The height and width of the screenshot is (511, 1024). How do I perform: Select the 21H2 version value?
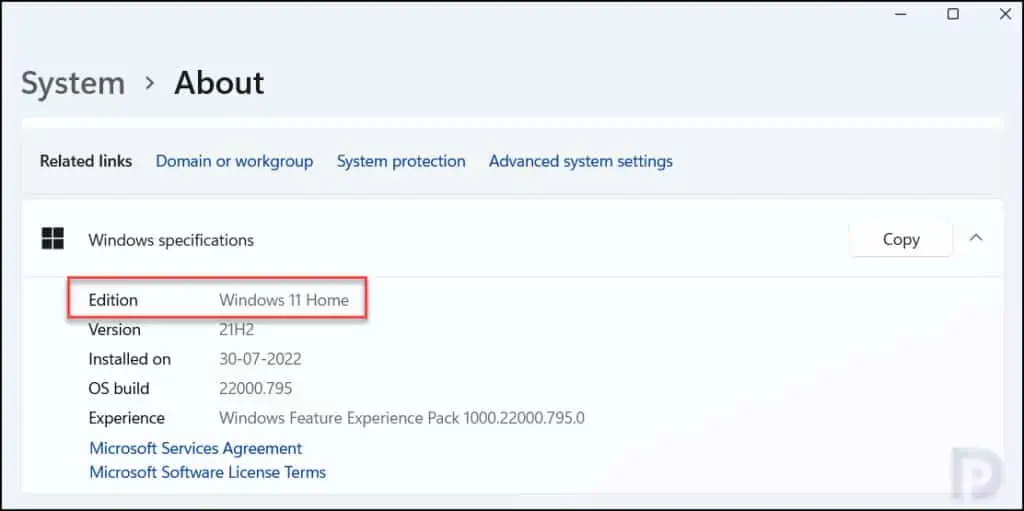tap(236, 330)
